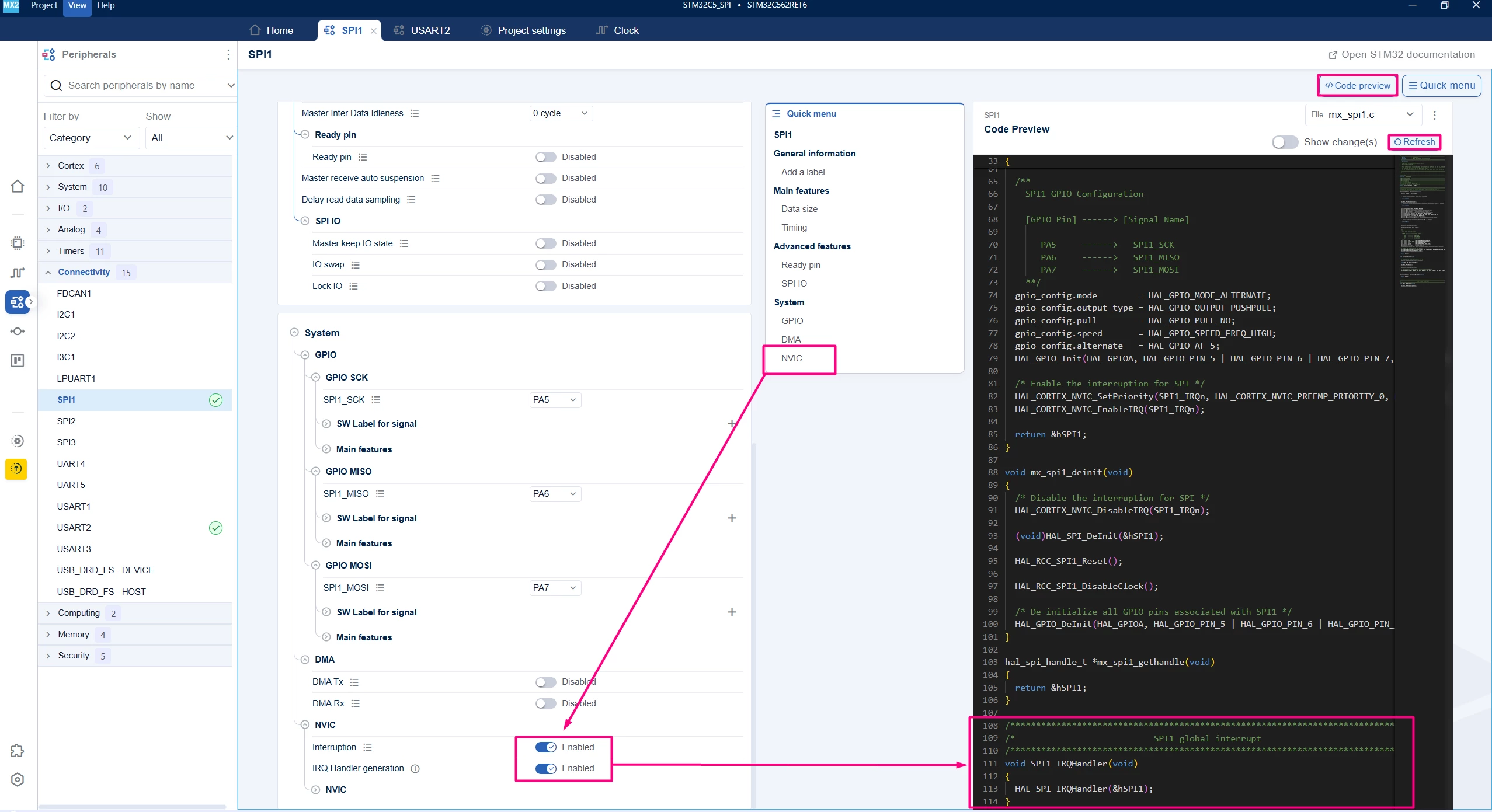This screenshot has width=1492, height=812.
Task: Add SW Label for SPI1_SCK signal
Action: 731,424
